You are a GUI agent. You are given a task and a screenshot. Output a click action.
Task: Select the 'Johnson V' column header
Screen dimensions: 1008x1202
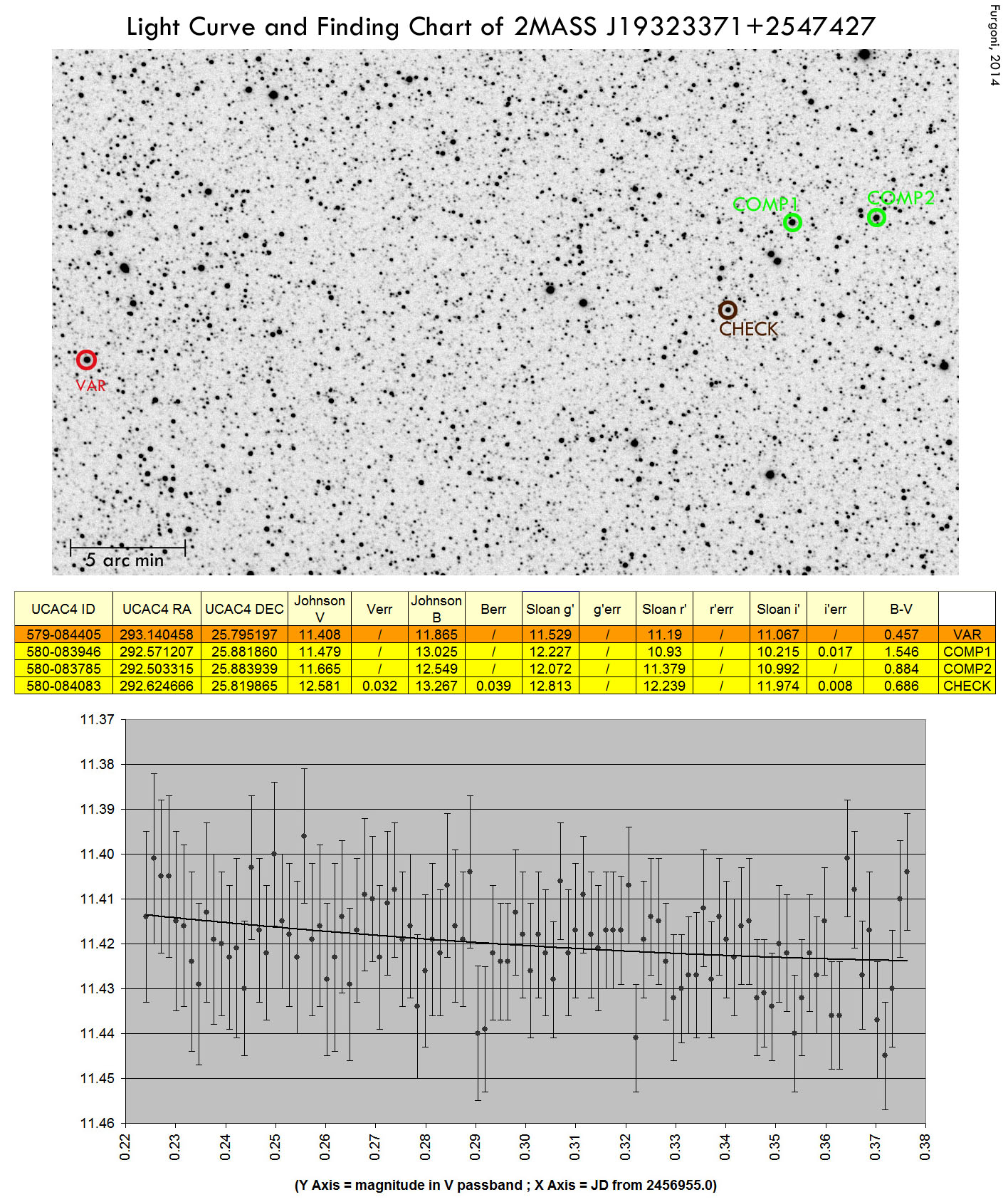point(320,609)
